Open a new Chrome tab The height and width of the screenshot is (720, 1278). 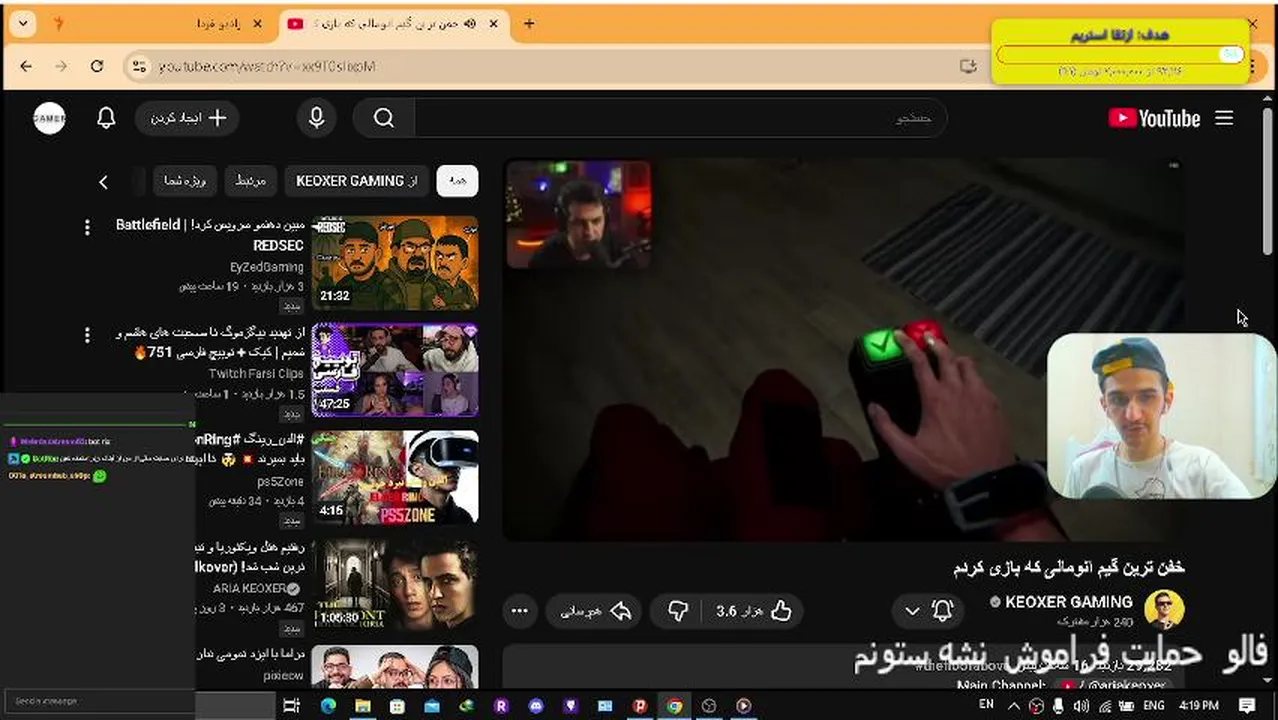tap(529, 24)
